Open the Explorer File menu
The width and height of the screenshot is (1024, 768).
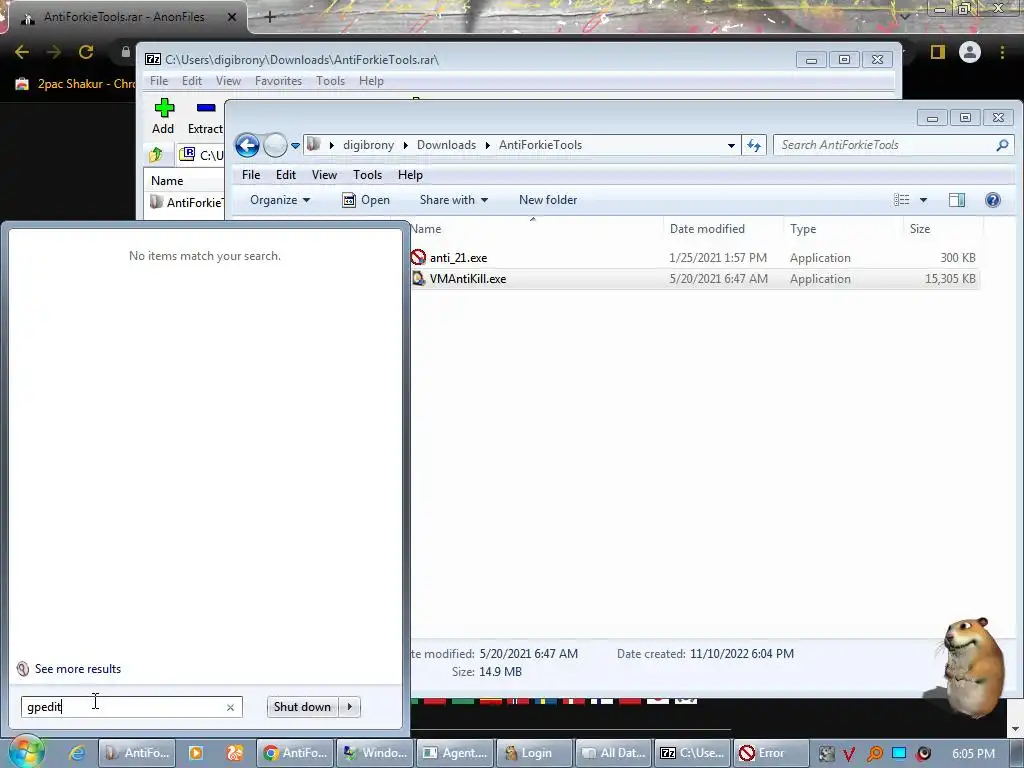(x=251, y=175)
